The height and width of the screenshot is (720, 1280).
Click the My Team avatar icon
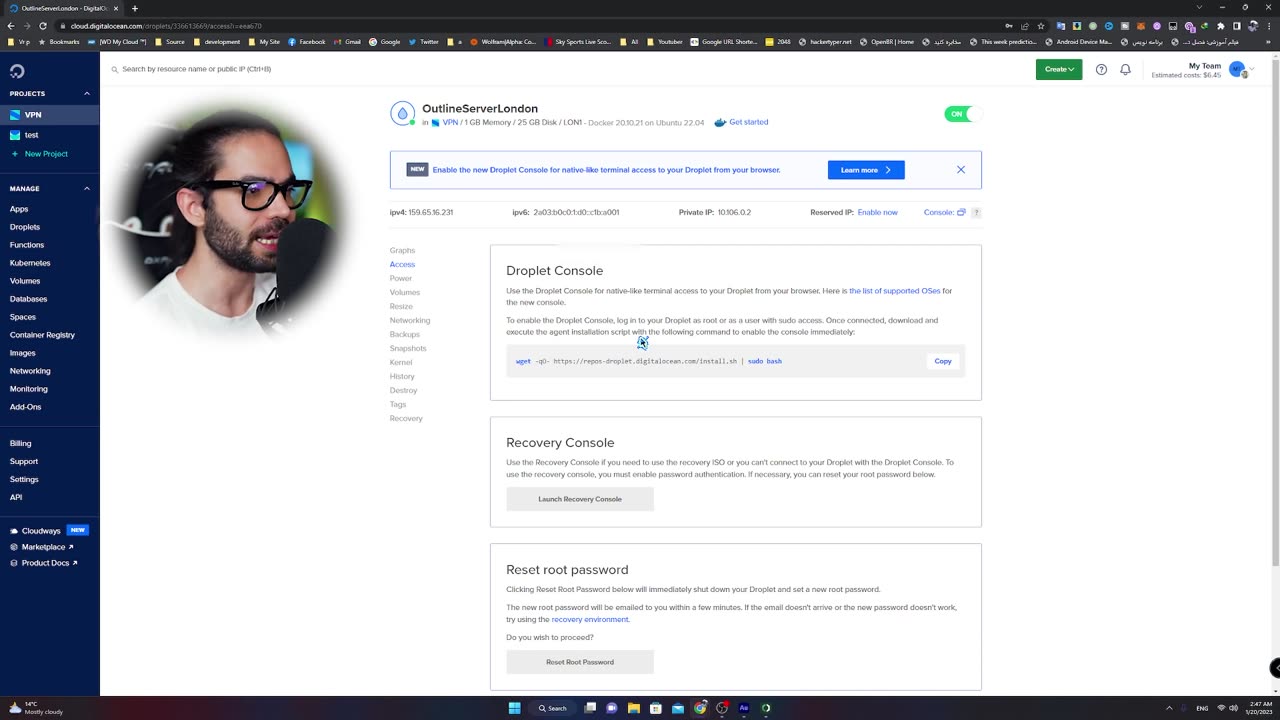tap(1237, 69)
